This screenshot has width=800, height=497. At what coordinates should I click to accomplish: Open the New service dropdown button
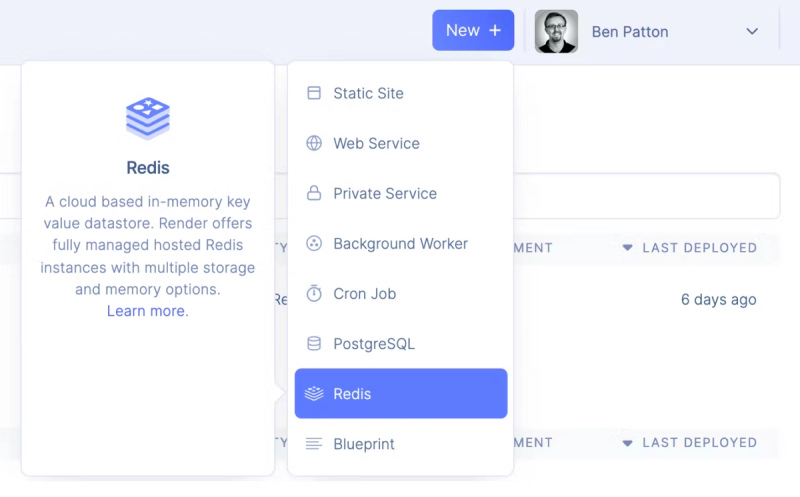(x=473, y=30)
